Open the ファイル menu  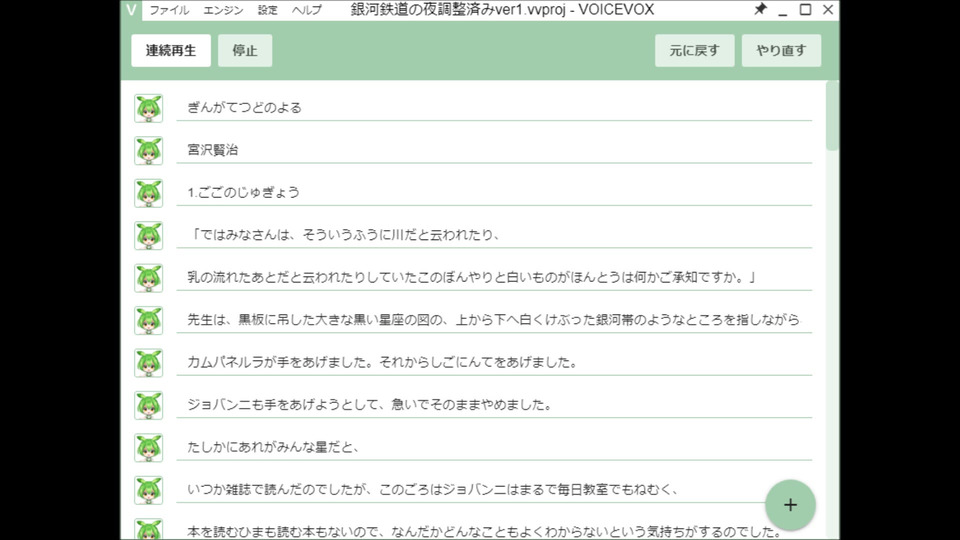[170, 10]
